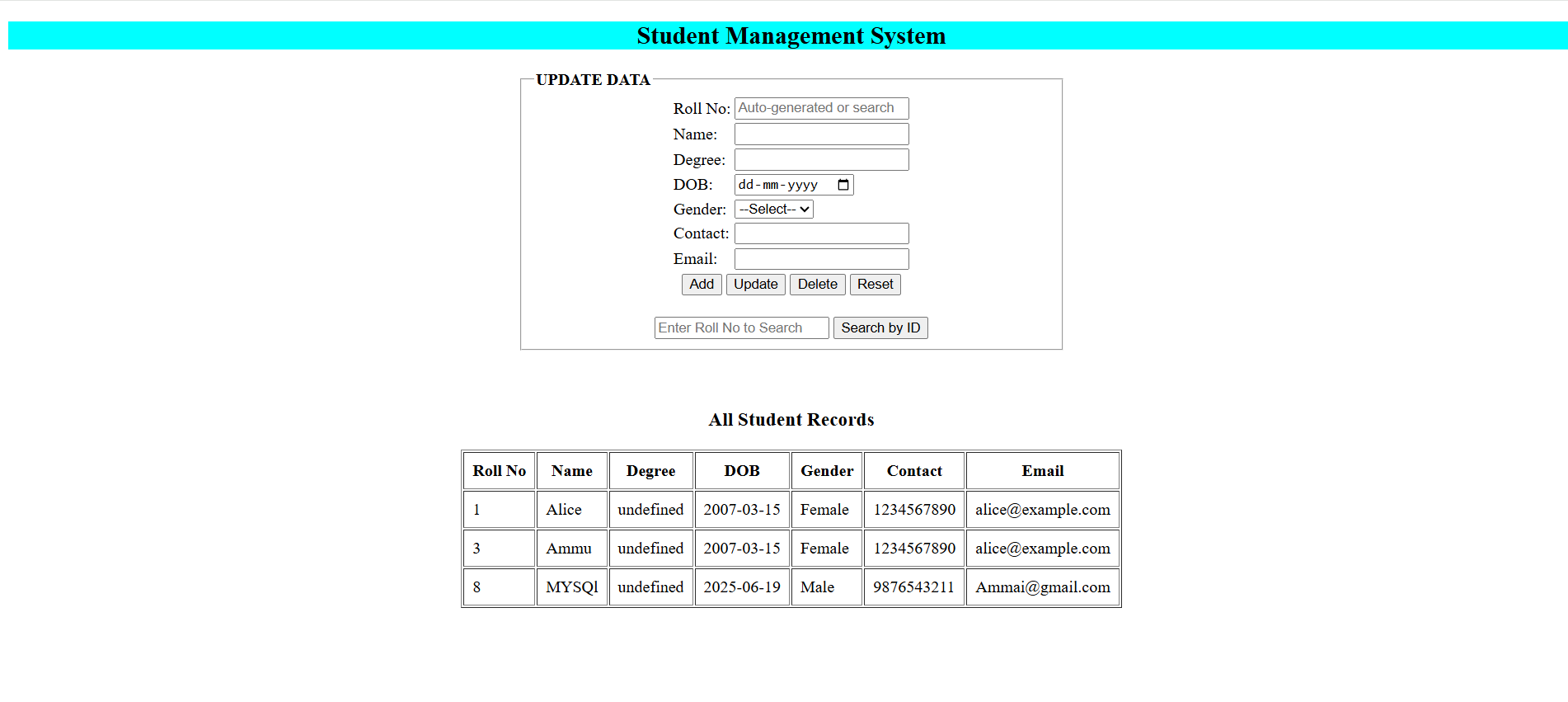
Task: Click the undefined degree in MYSQl row
Action: pos(651,587)
